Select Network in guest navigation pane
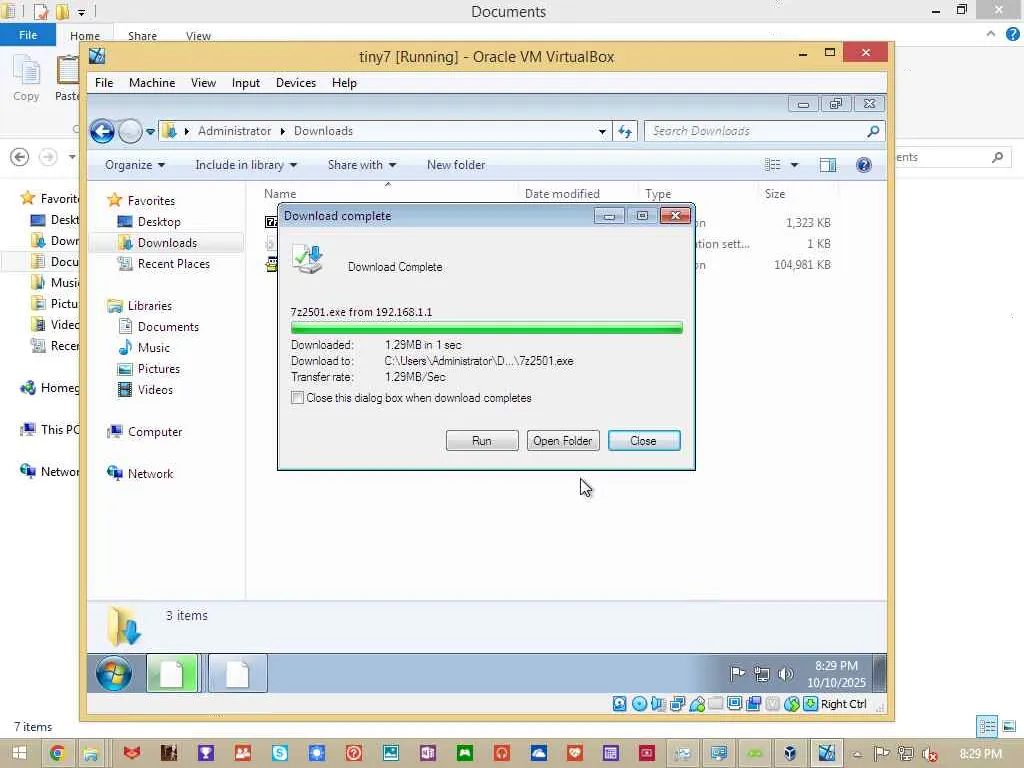This screenshot has height=768, width=1024. (150, 474)
